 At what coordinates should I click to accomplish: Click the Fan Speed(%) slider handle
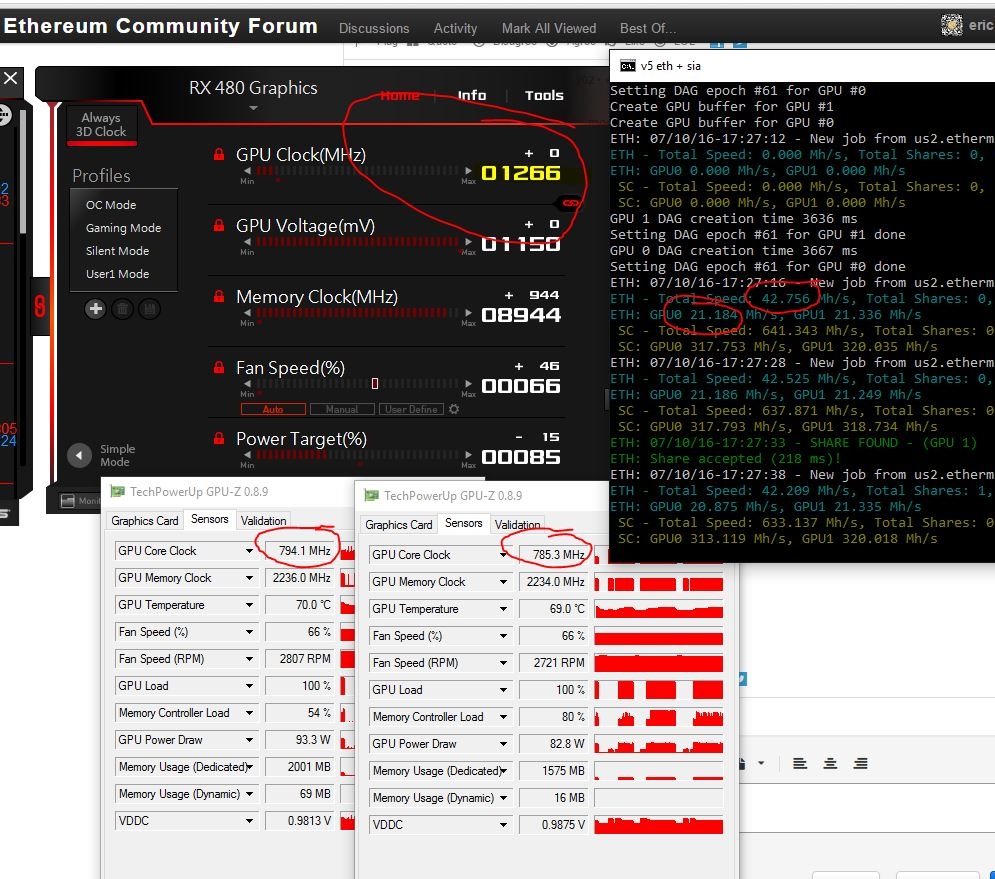tap(374, 383)
